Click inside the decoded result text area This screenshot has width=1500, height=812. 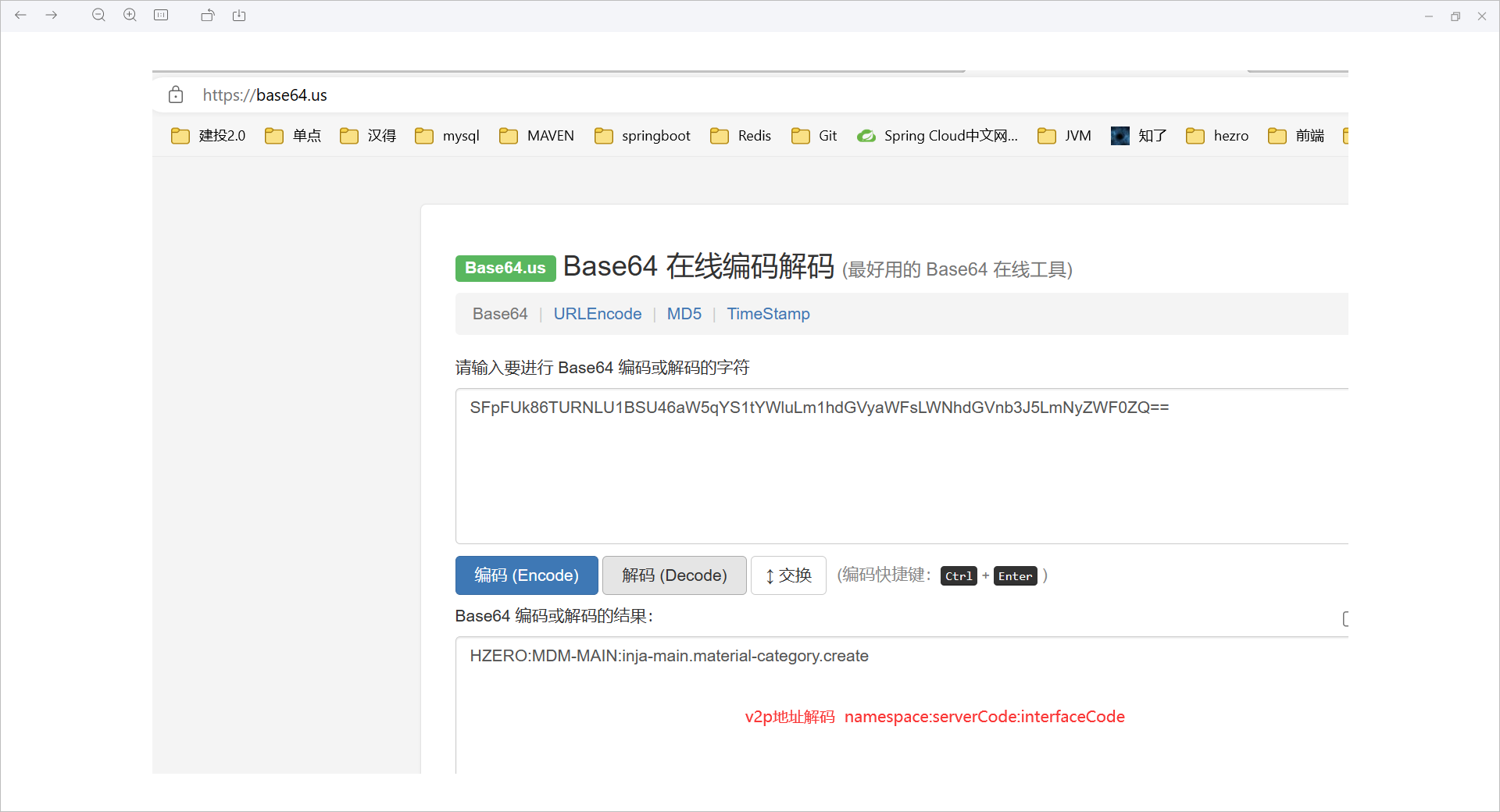point(902,705)
